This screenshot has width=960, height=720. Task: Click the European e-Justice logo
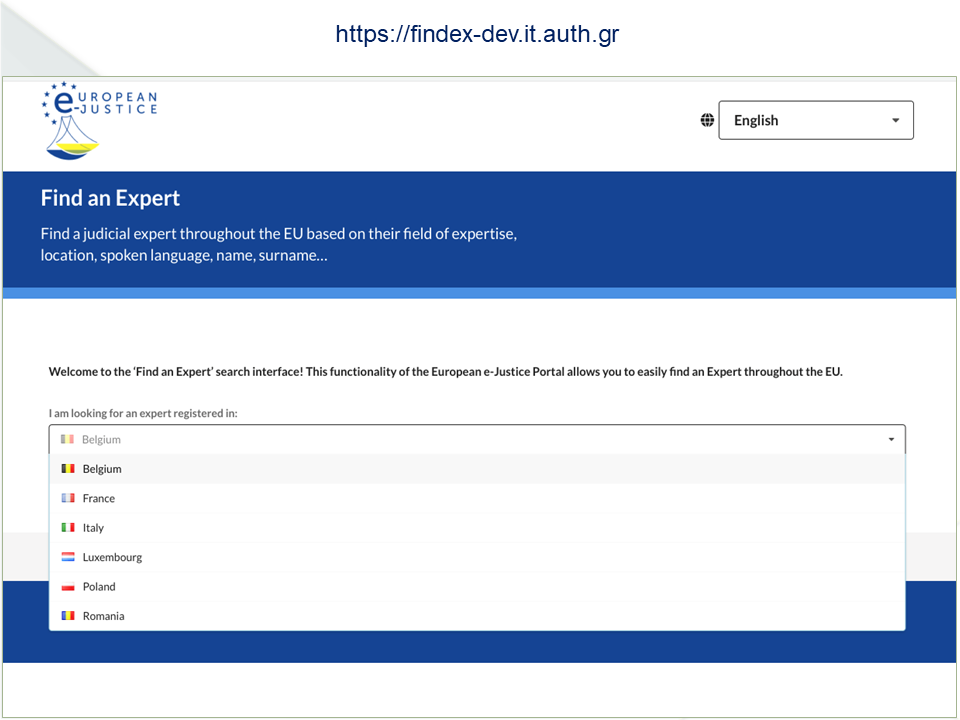(x=98, y=120)
